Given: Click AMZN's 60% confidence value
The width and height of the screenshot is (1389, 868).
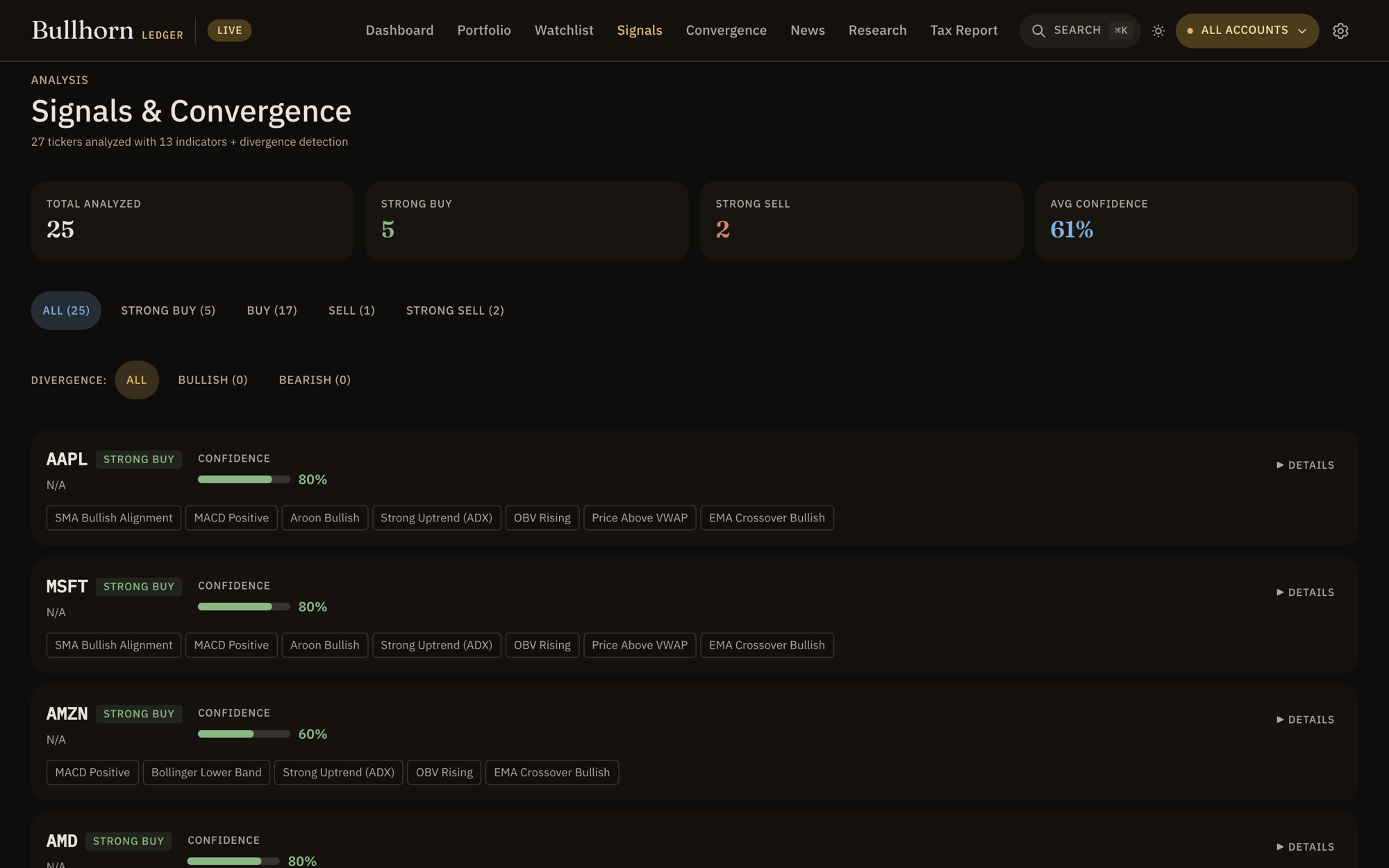Looking at the screenshot, I should pyautogui.click(x=313, y=734).
